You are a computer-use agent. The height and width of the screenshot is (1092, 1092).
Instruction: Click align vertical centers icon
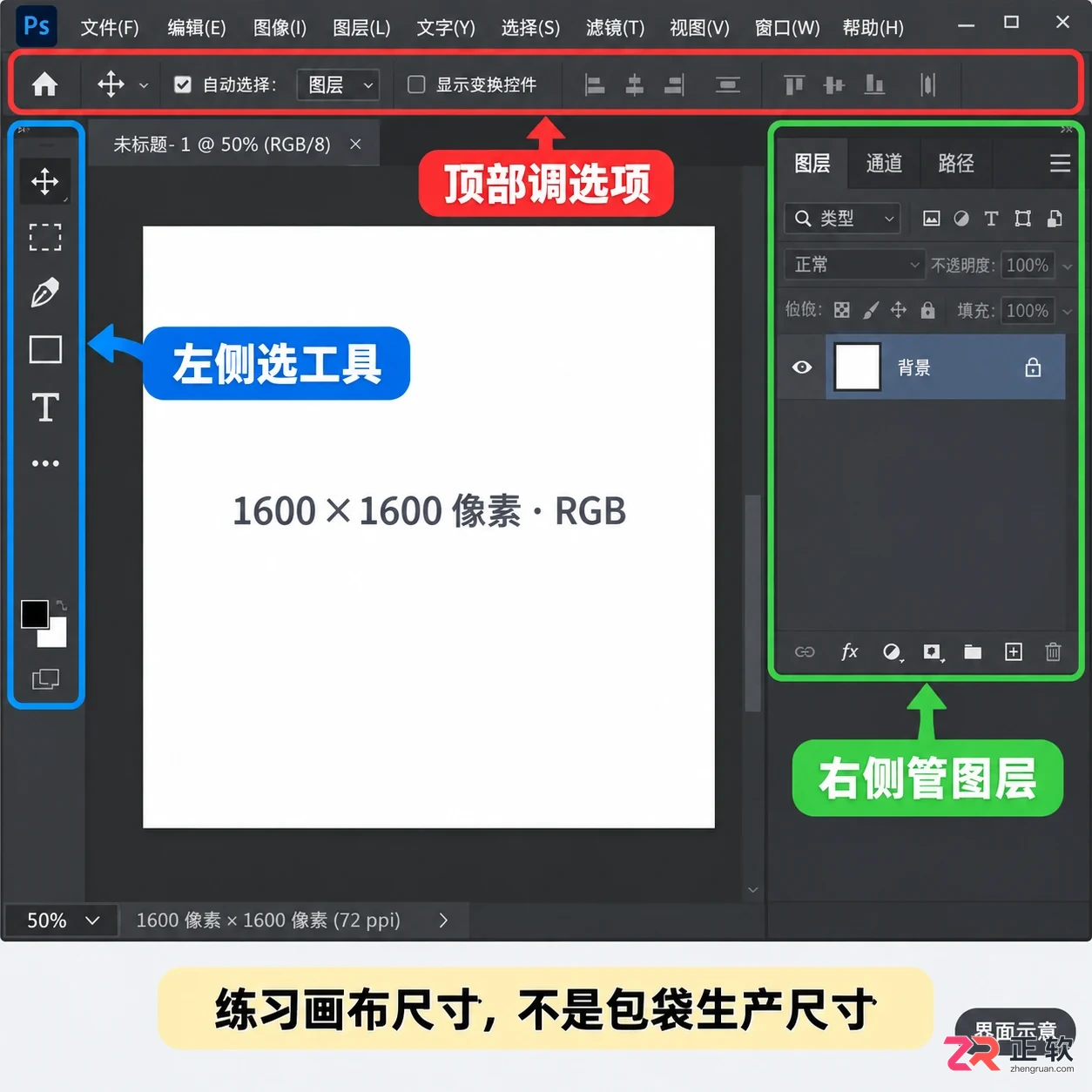tap(834, 84)
